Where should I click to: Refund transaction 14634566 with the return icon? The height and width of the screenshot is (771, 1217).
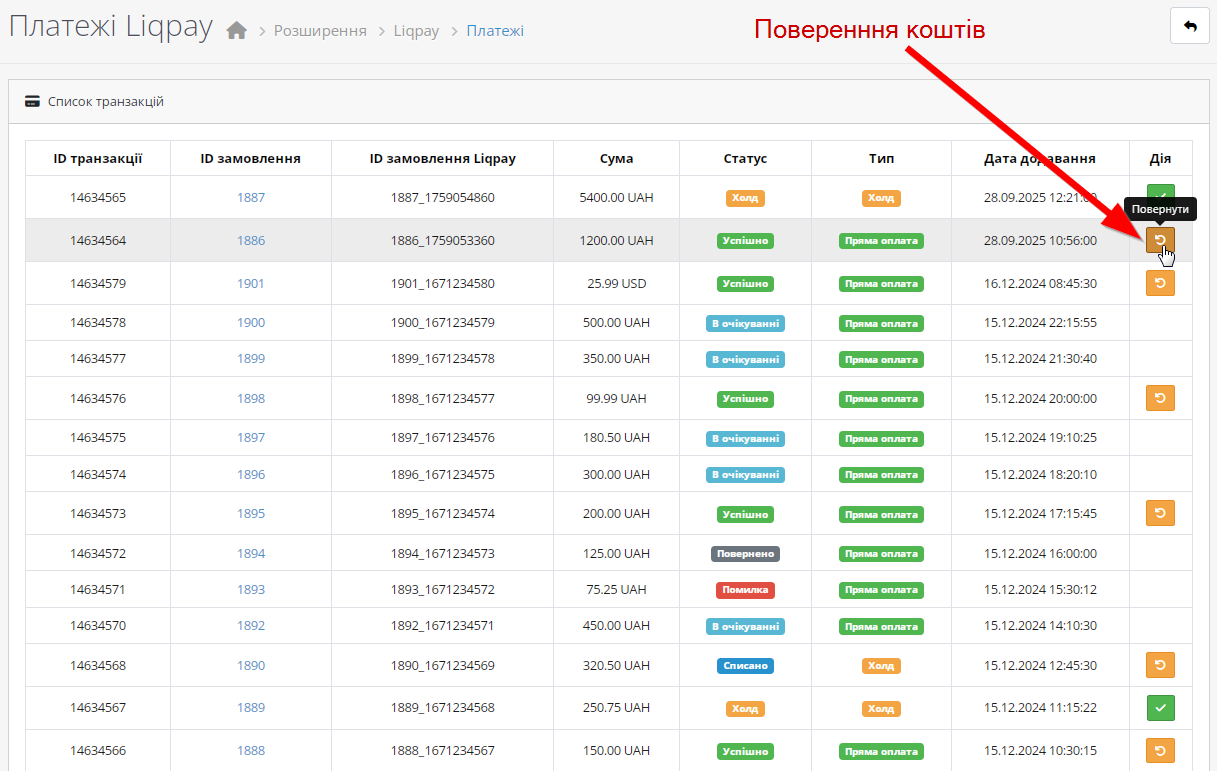coord(1160,751)
